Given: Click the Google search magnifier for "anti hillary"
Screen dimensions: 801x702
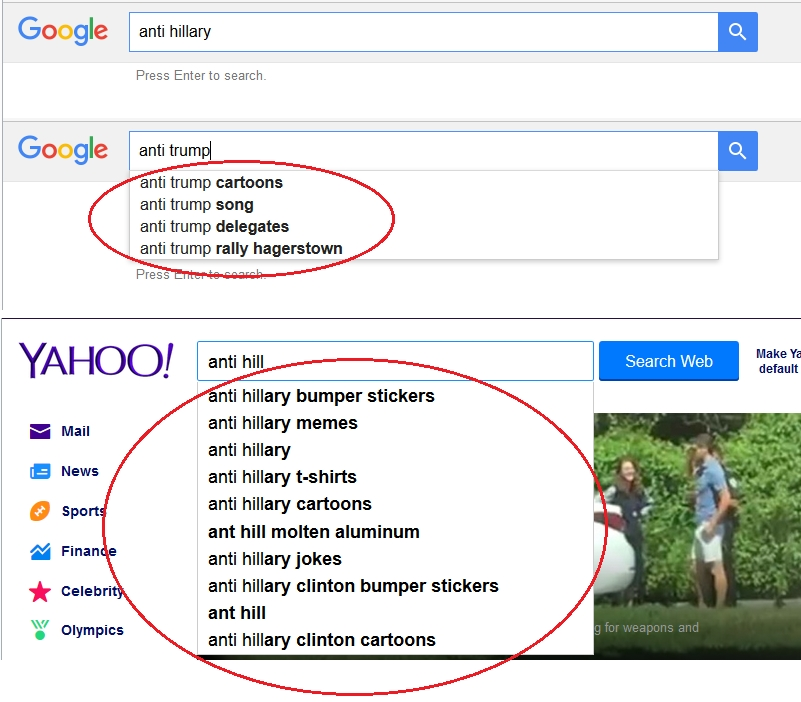Looking at the screenshot, I should tap(737, 32).
